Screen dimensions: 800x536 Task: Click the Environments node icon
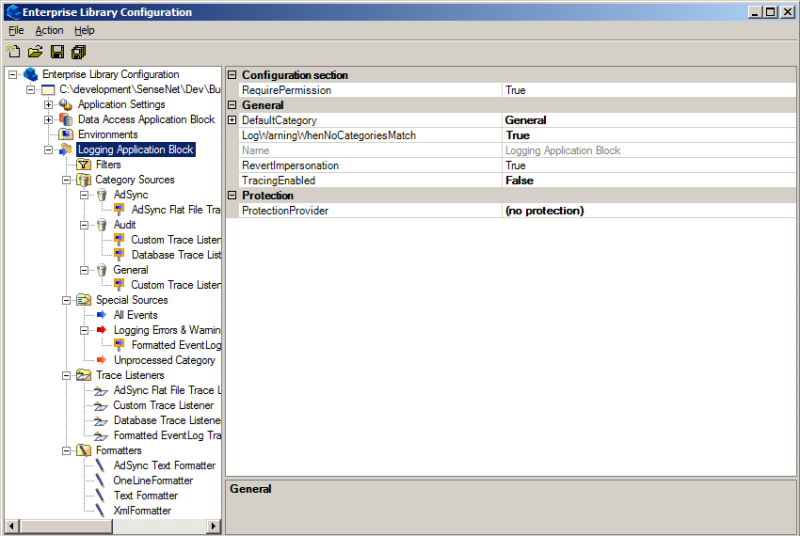click(x=66, y=135)
